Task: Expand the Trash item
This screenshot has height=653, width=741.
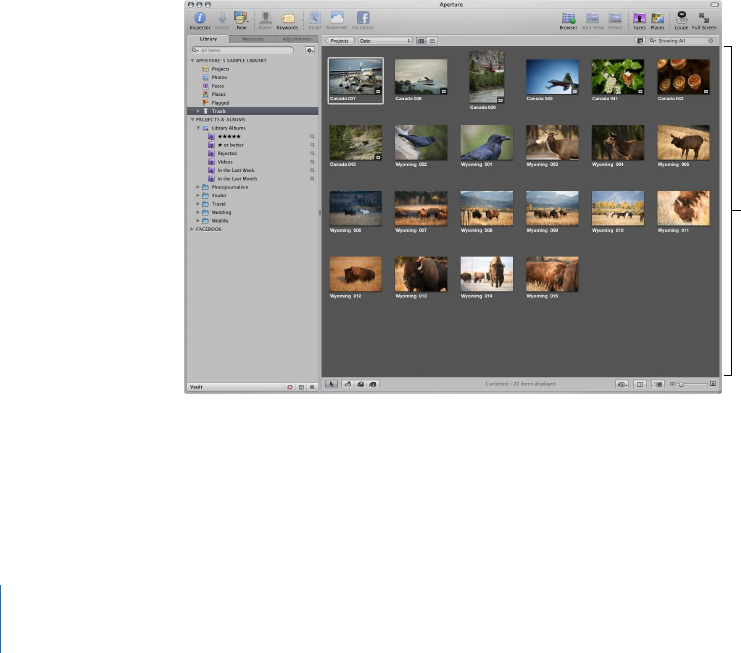Action: (198, 111)
